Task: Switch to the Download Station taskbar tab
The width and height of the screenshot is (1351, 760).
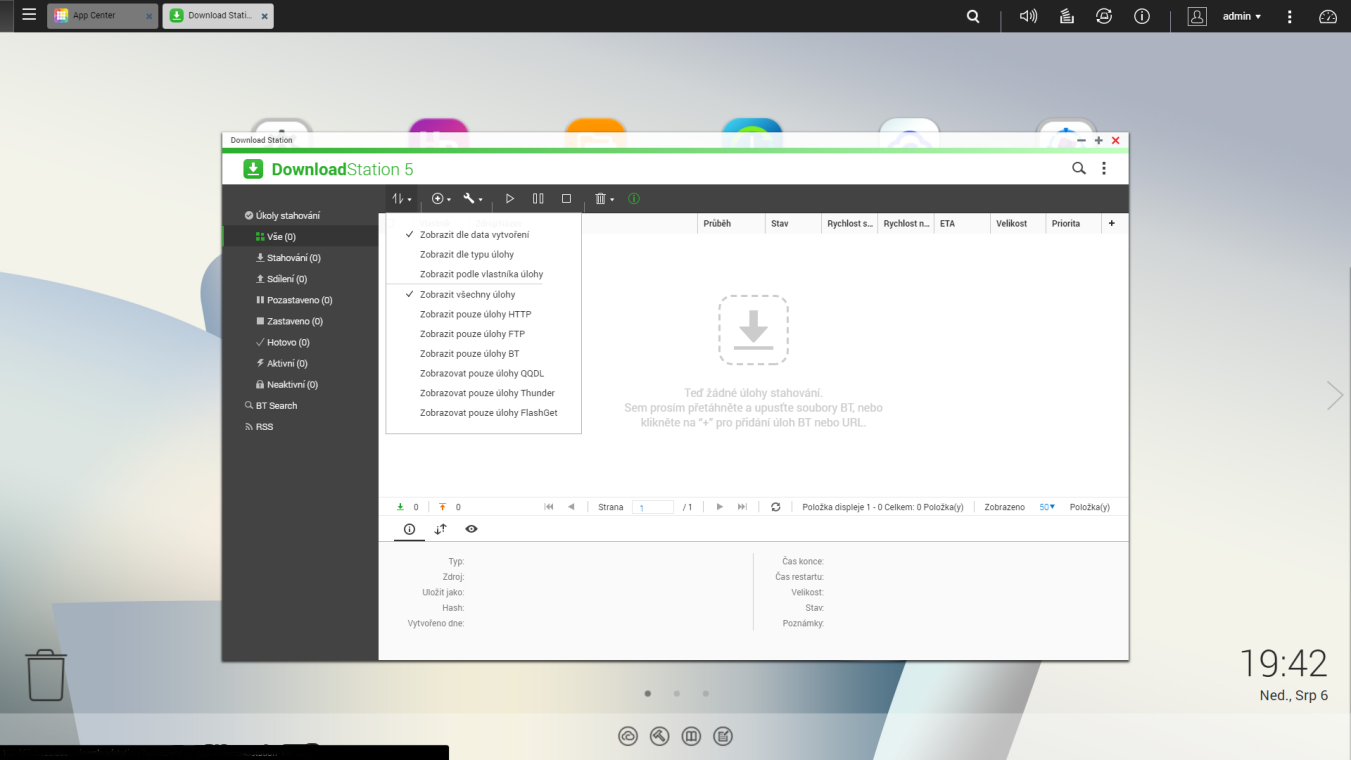Action: 218,16
